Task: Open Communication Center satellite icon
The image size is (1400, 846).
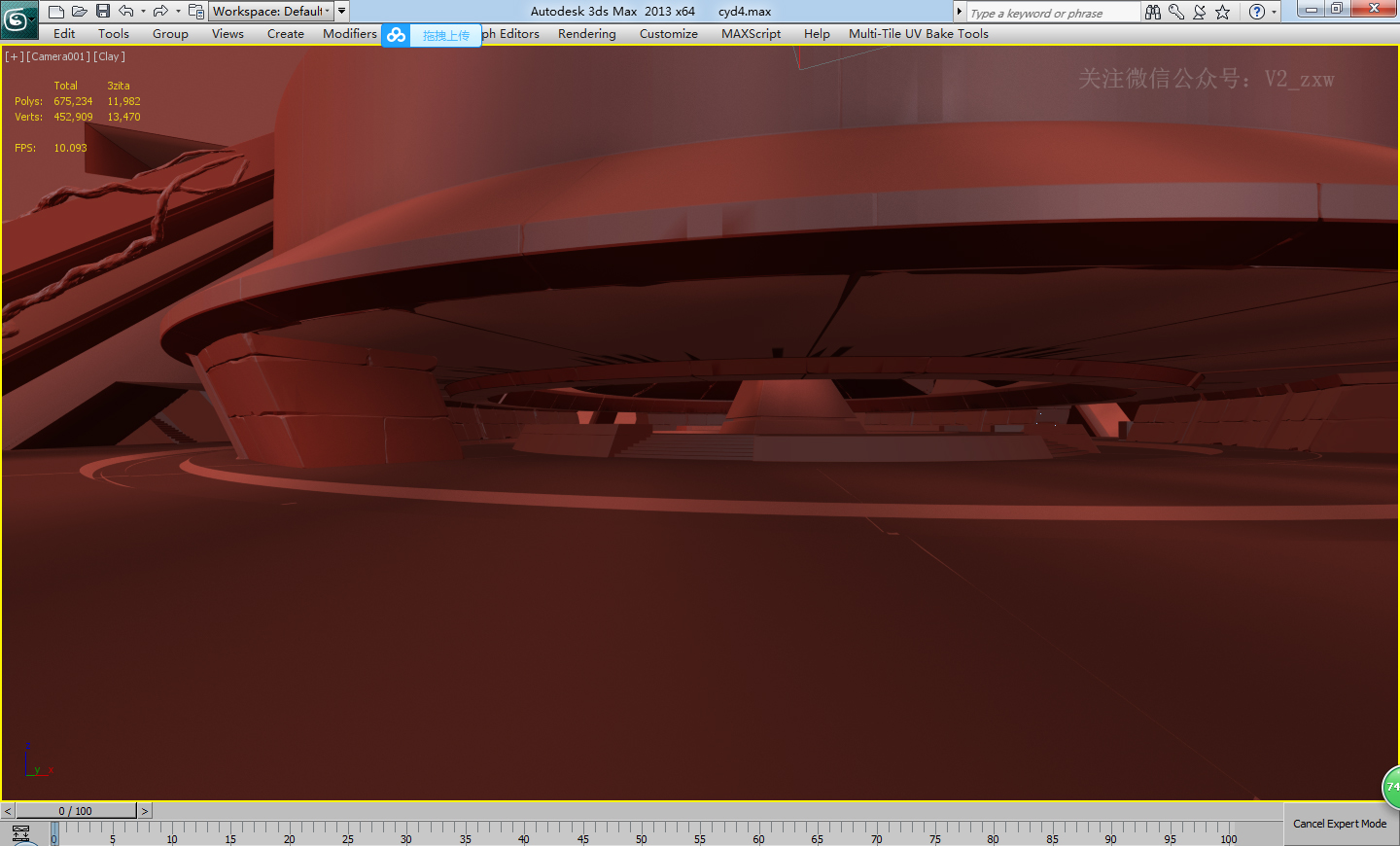Action: click(1200, 12)
